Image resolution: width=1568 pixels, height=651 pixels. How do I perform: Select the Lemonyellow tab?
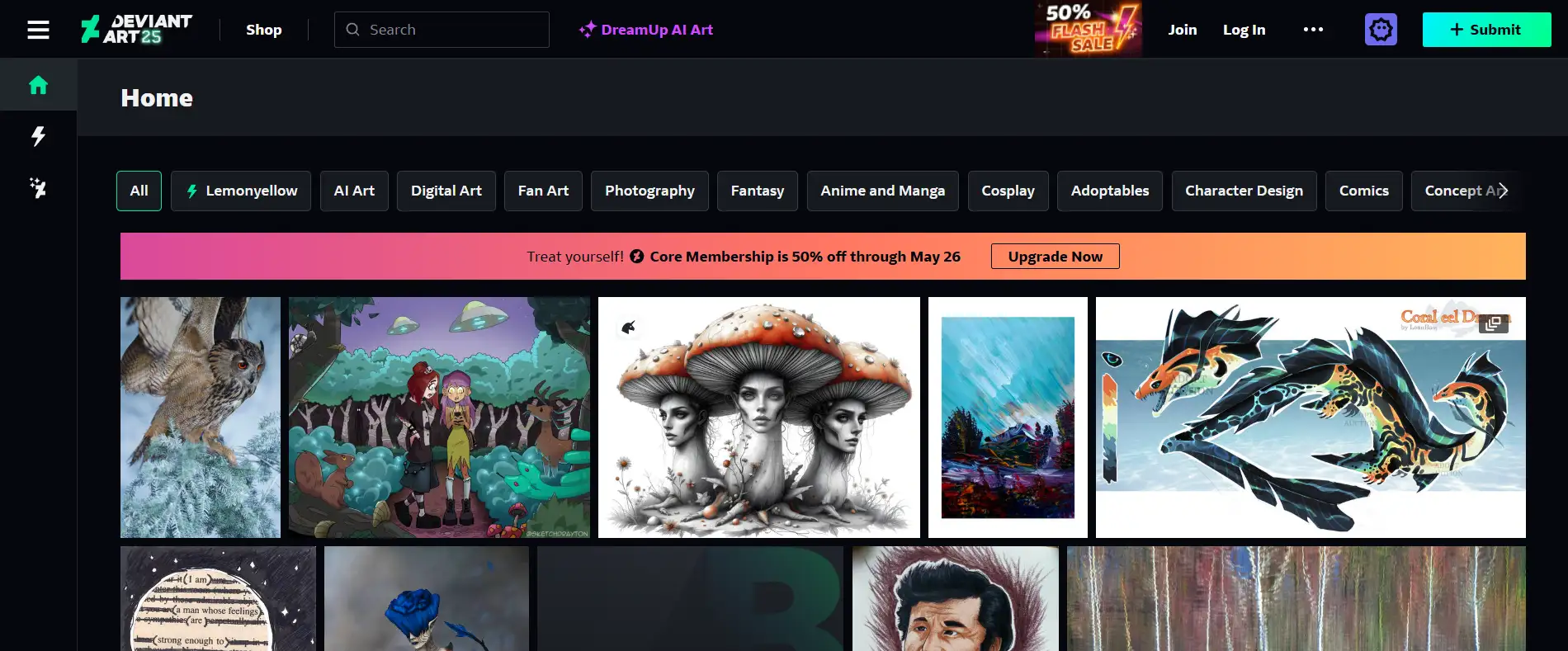[x=241, y=191]
